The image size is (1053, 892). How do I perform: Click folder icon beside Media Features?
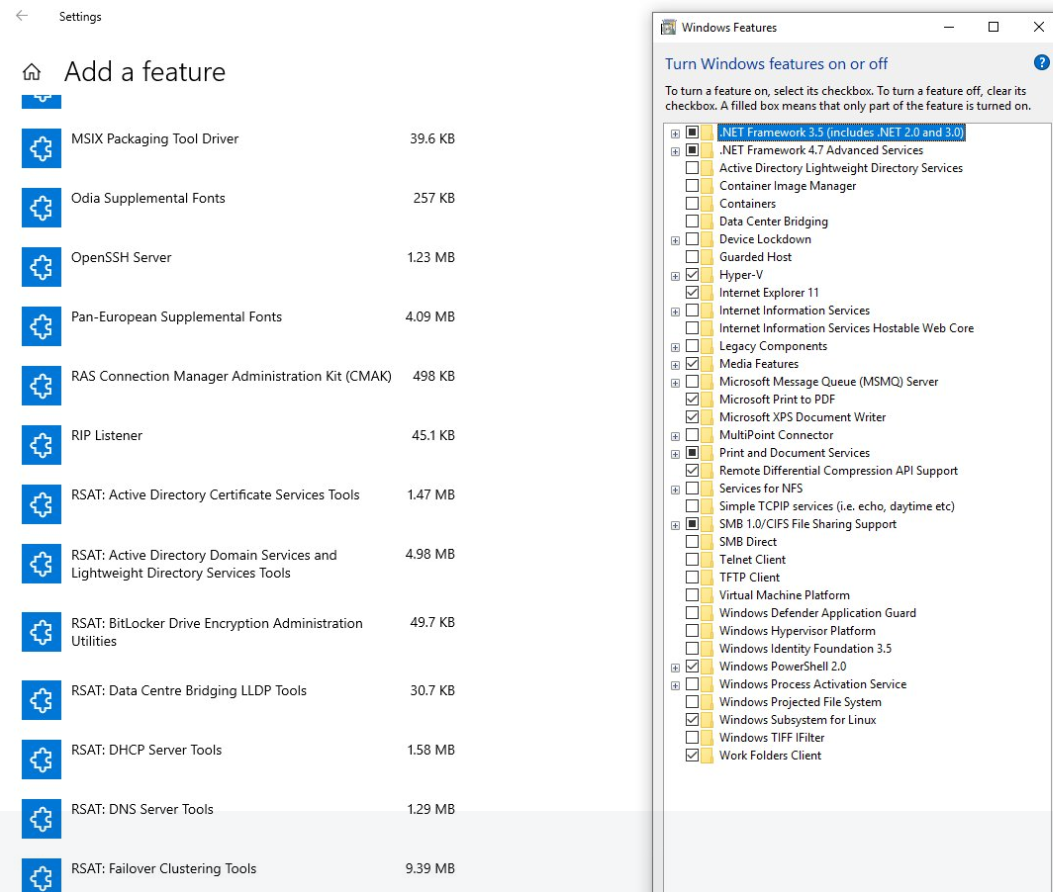click(707, 364)
